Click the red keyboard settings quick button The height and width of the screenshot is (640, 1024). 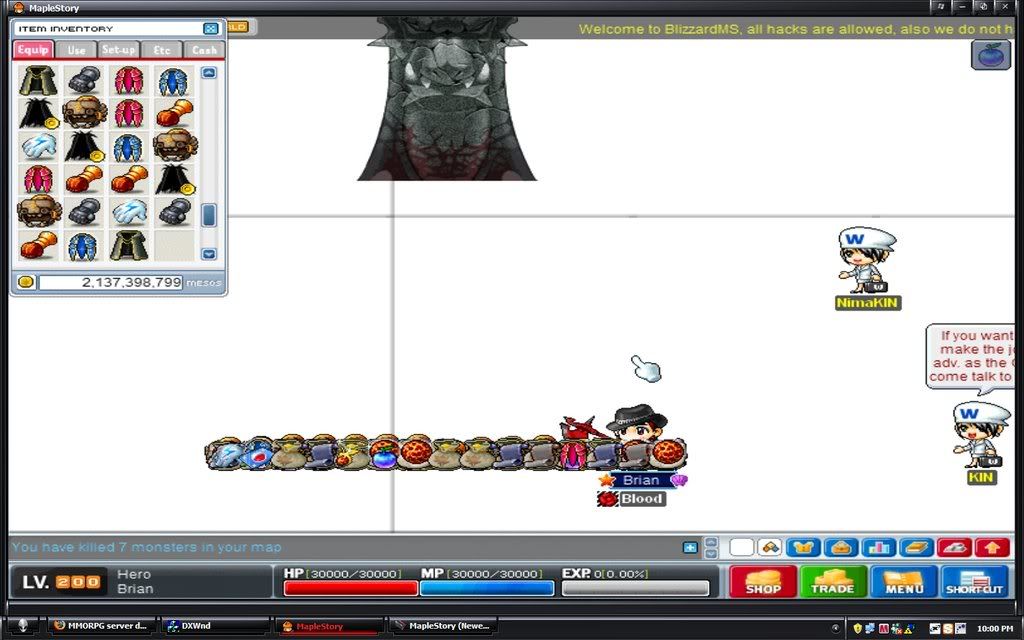(954, 547)
